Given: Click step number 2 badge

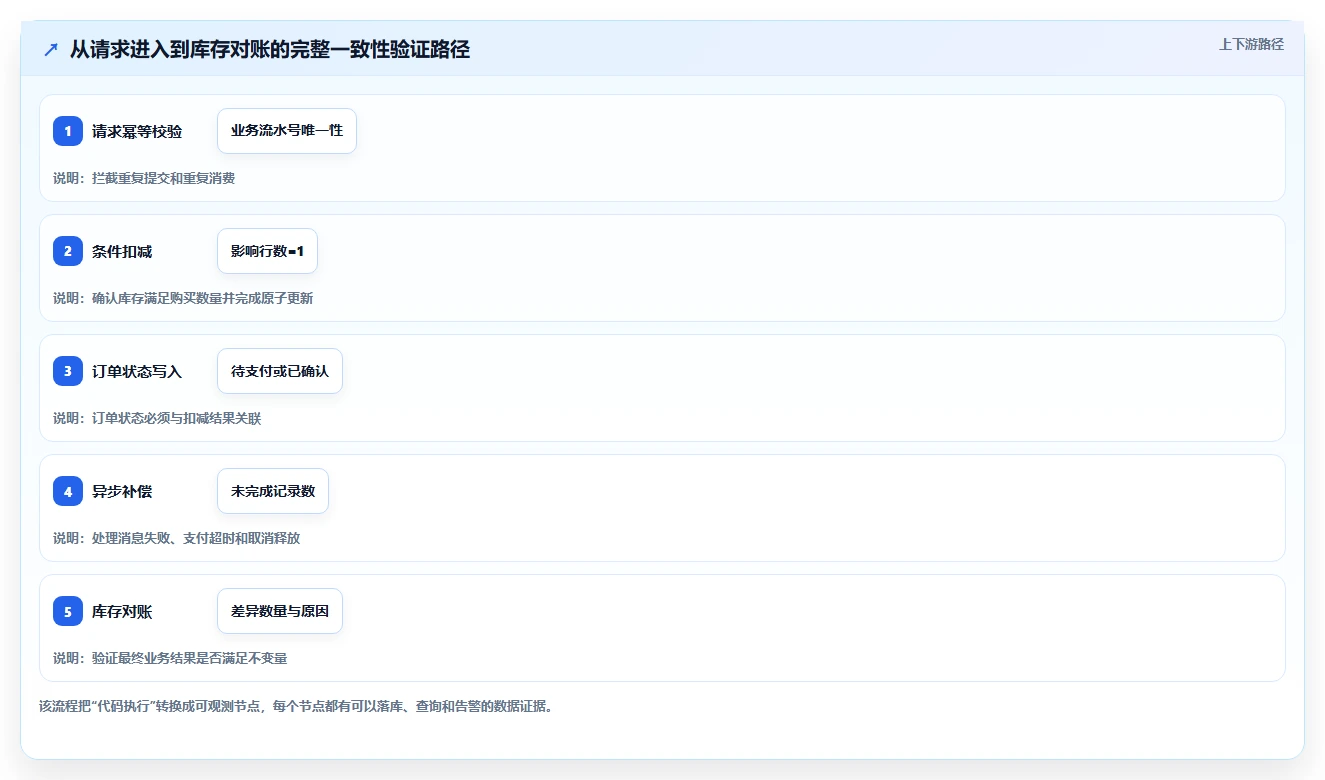Looking at the screenshot, I should [68, 251].
